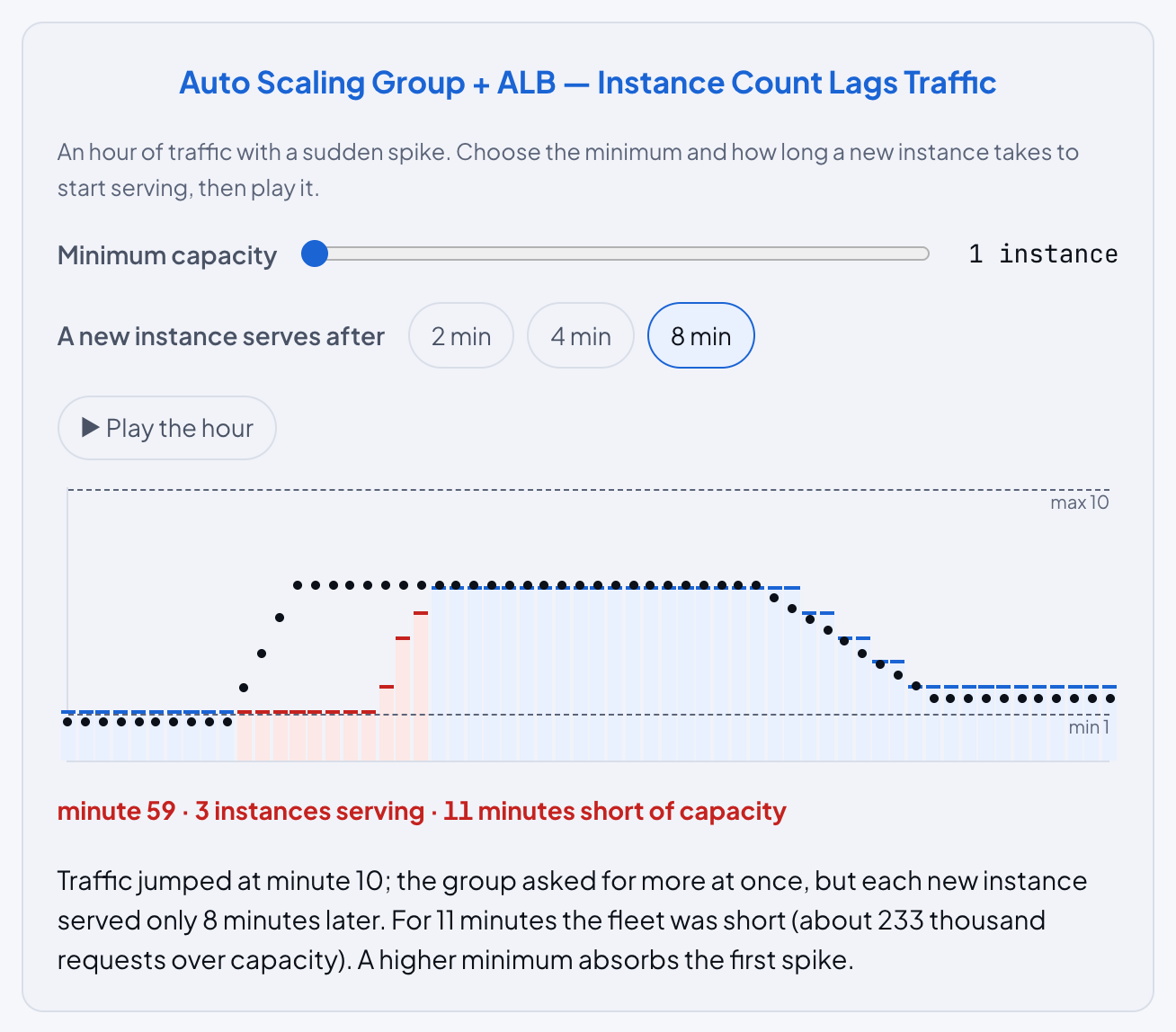Select the 2 min warm-up option
The image size is (1176, 1032).
(461, 336)
